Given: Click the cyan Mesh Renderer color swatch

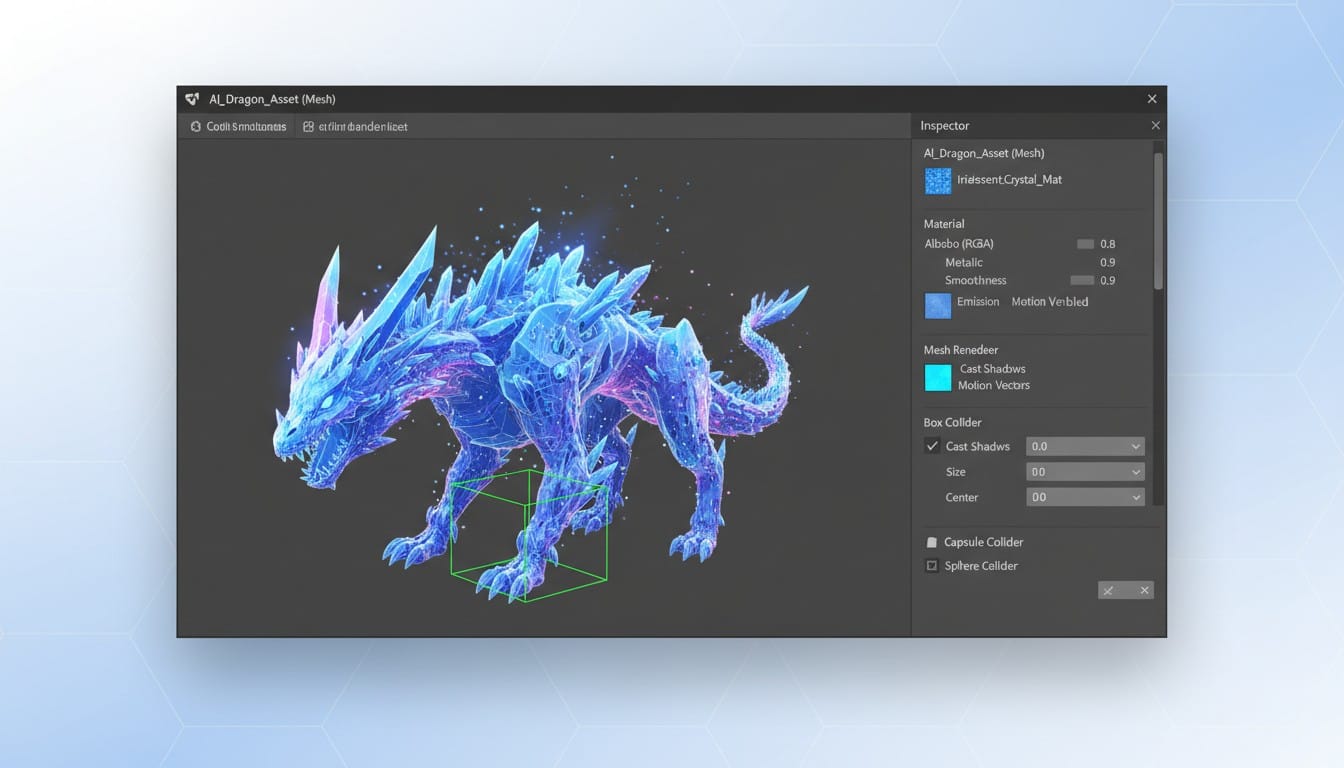Looking at the screenshot, I should coord(938,377).
